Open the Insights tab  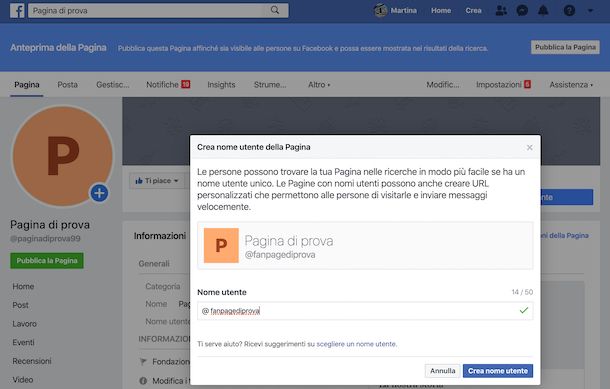click(221, 84)
